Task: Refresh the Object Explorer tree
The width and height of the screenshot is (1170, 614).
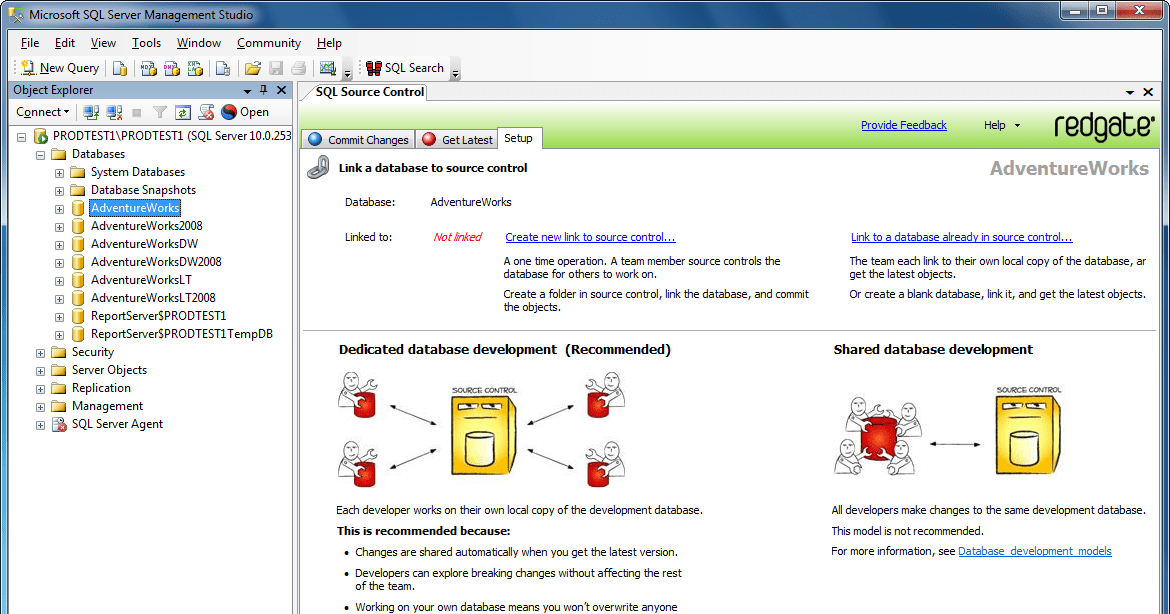Action: click(x=181, y=111)
